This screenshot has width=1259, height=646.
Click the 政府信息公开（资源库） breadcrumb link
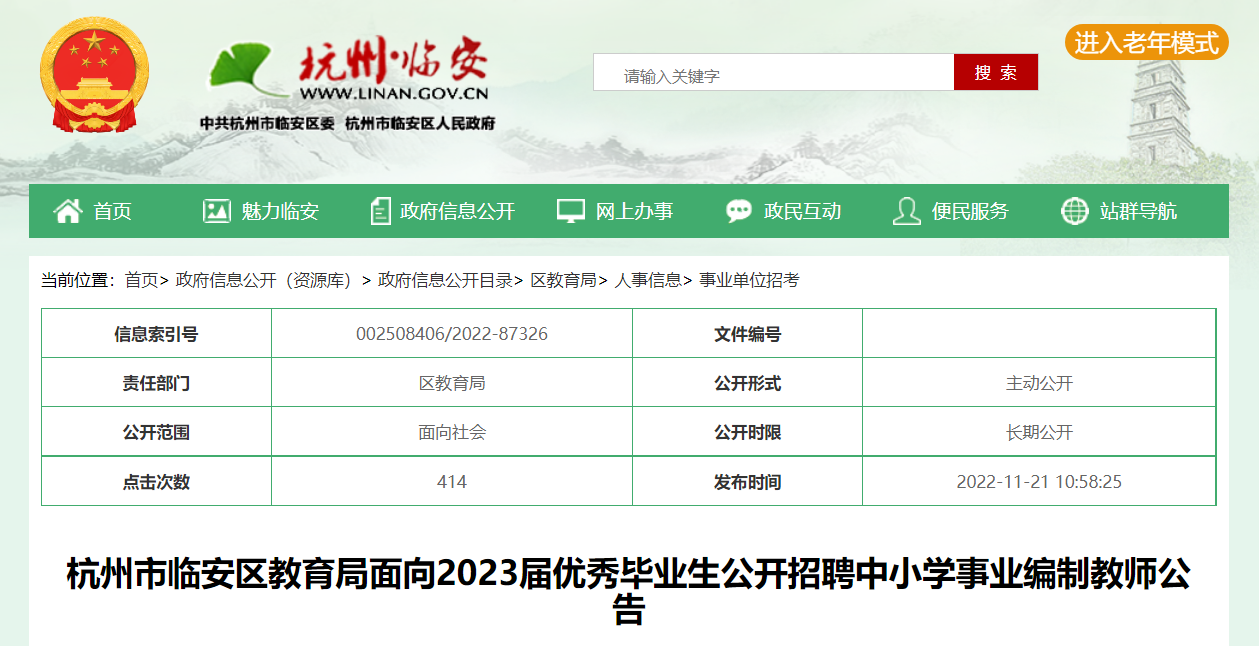tap(265, 280)
